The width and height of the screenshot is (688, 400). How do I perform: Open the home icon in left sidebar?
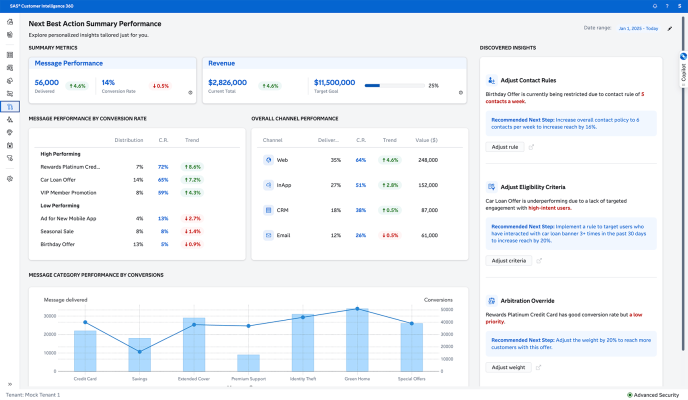(9, 21)
